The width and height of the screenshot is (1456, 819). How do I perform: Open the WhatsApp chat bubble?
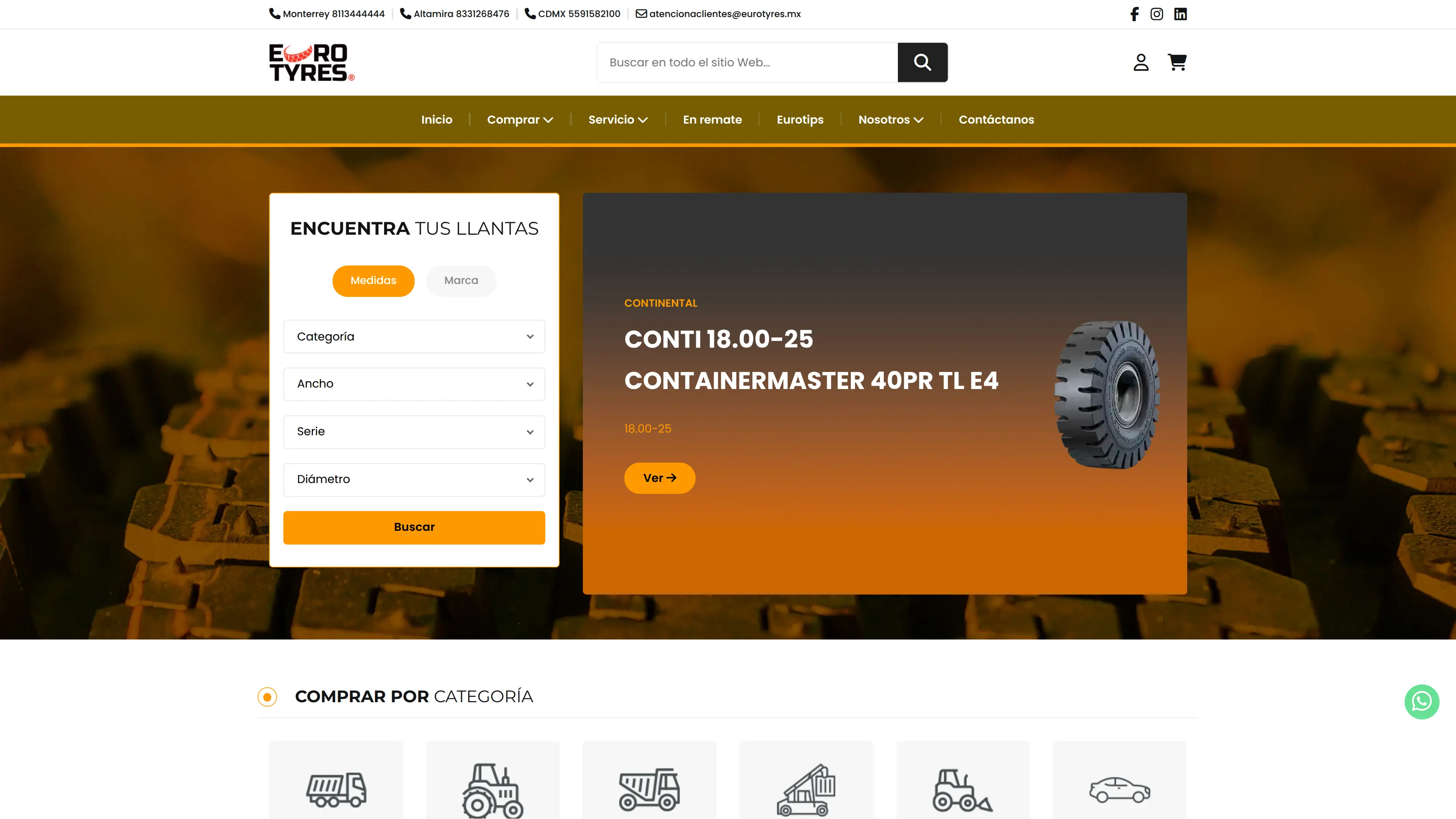click(x=1421, y=702)
